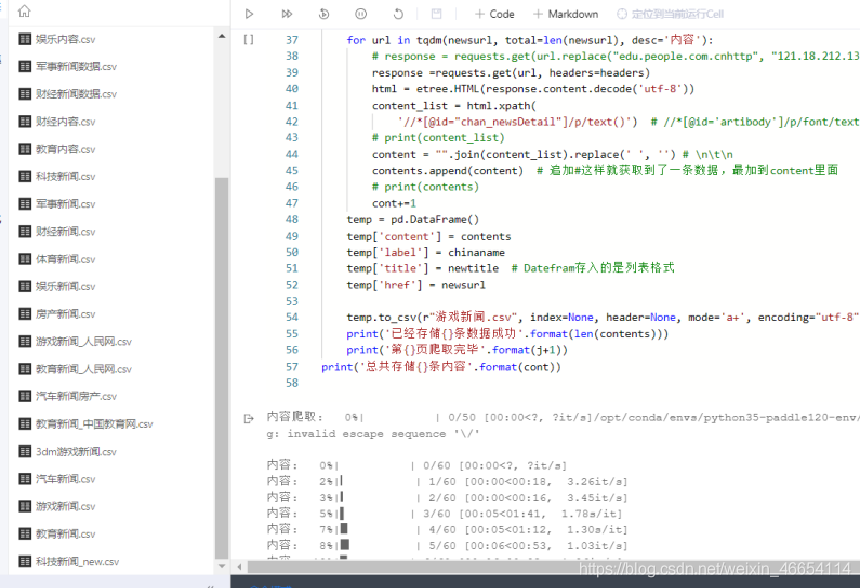Click the save notebook disk icon
Screen dimensions: 861x588
tap(436, 14)
